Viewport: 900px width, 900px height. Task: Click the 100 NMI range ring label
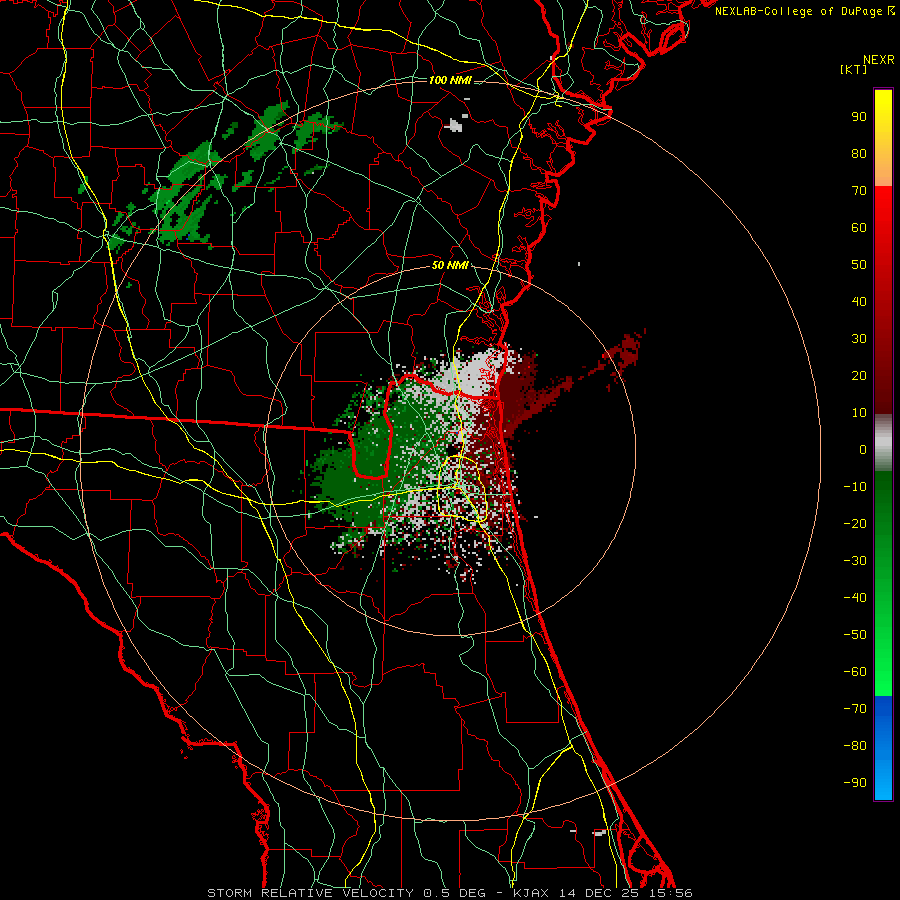click(450, 80)
